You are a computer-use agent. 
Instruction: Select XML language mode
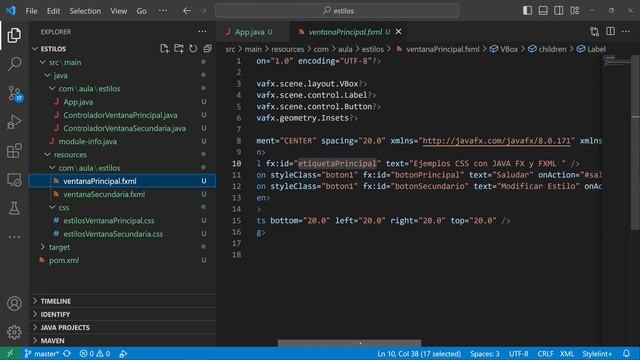567,353
